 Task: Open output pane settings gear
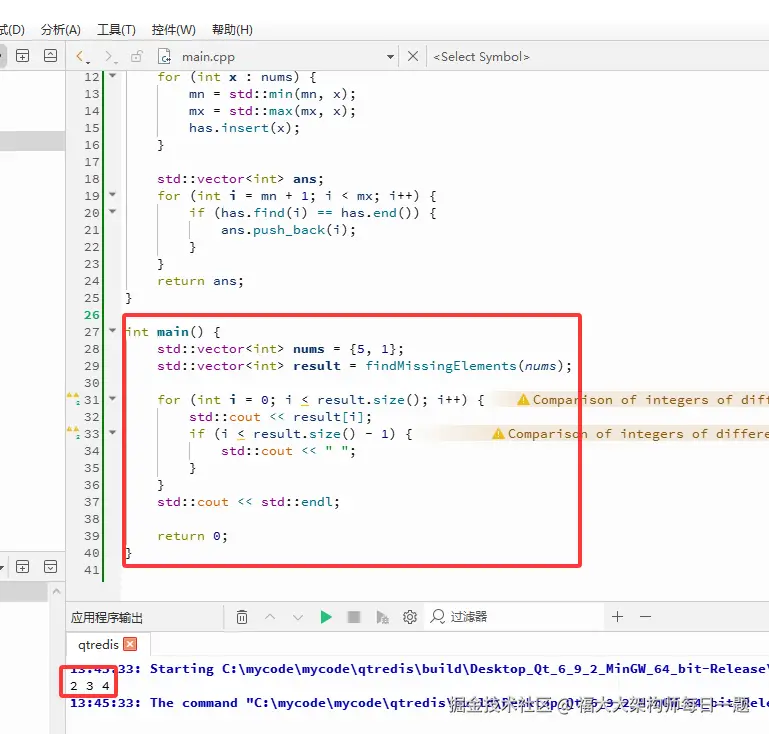click(410, 617)
